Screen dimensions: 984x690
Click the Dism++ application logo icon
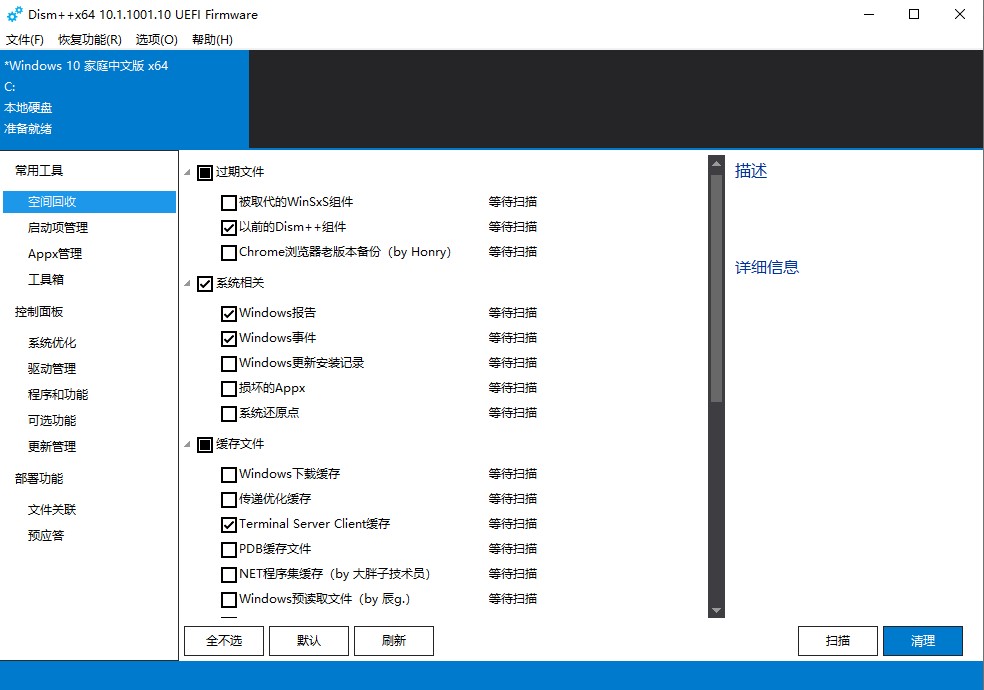click(x=13, y=14)
